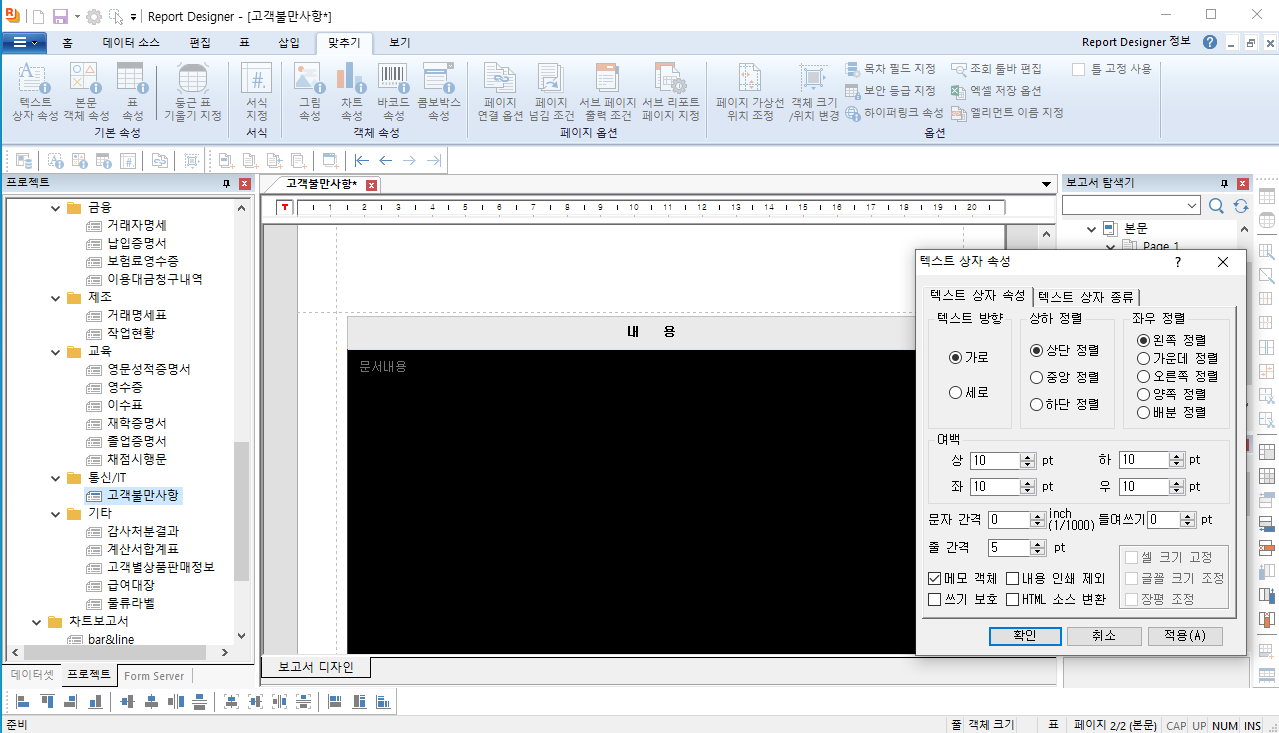
Task: Collapse 통신/IT folder in project tree
Action: 55,478
